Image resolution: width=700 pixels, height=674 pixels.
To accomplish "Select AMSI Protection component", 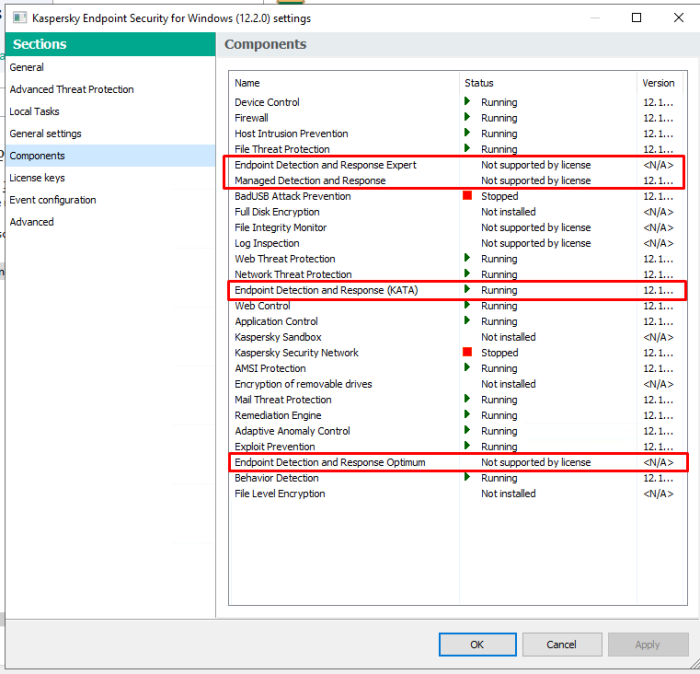I will click(270, 368).
